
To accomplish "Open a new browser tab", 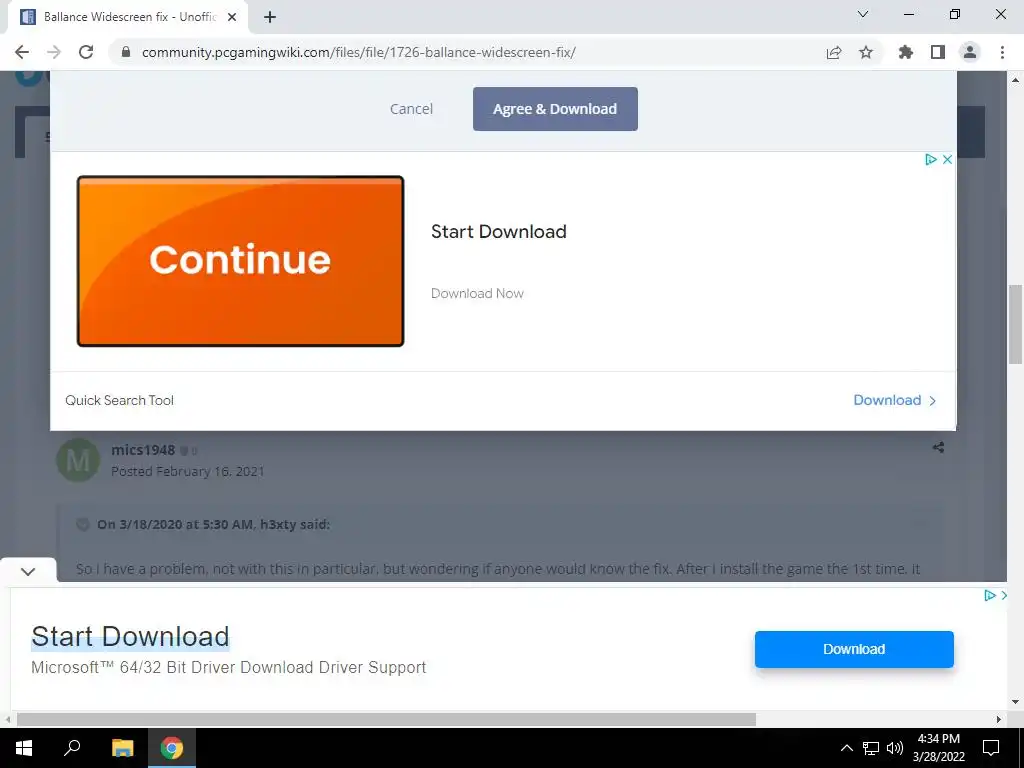I will pyautogui.click(x=270, y=18).
